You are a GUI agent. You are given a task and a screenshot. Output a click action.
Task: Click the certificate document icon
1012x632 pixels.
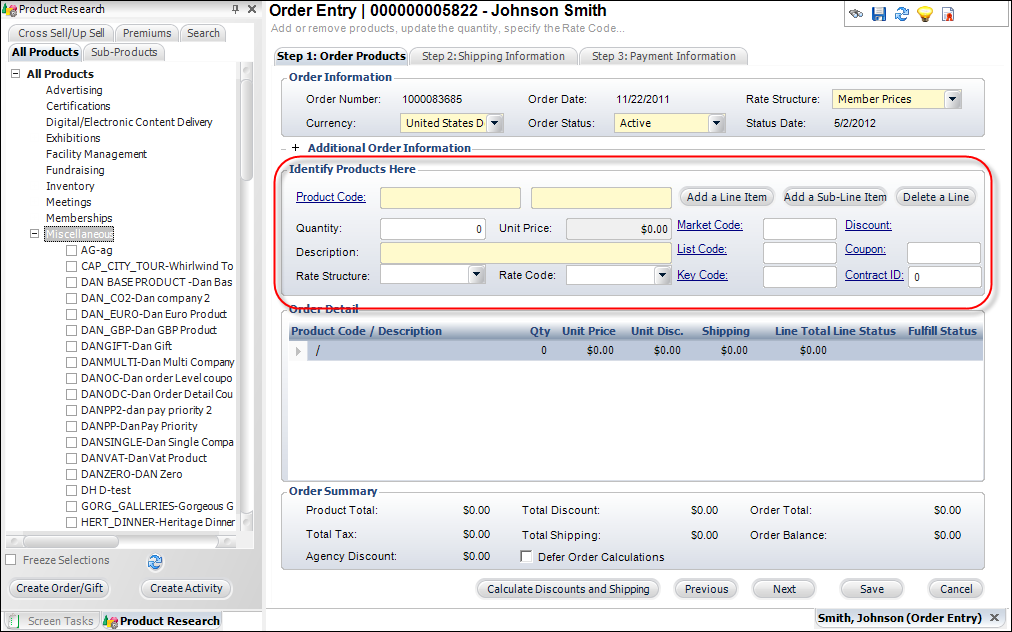coord(948,14)
